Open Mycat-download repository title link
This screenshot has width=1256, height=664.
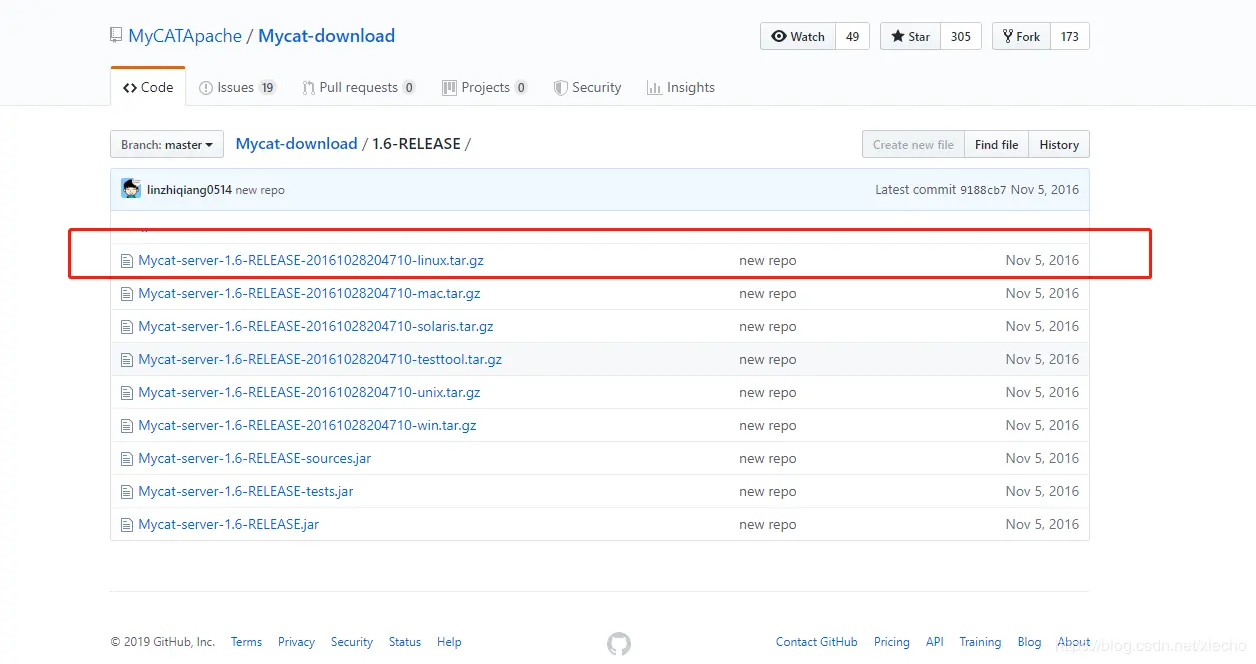(x=326, y=36)
